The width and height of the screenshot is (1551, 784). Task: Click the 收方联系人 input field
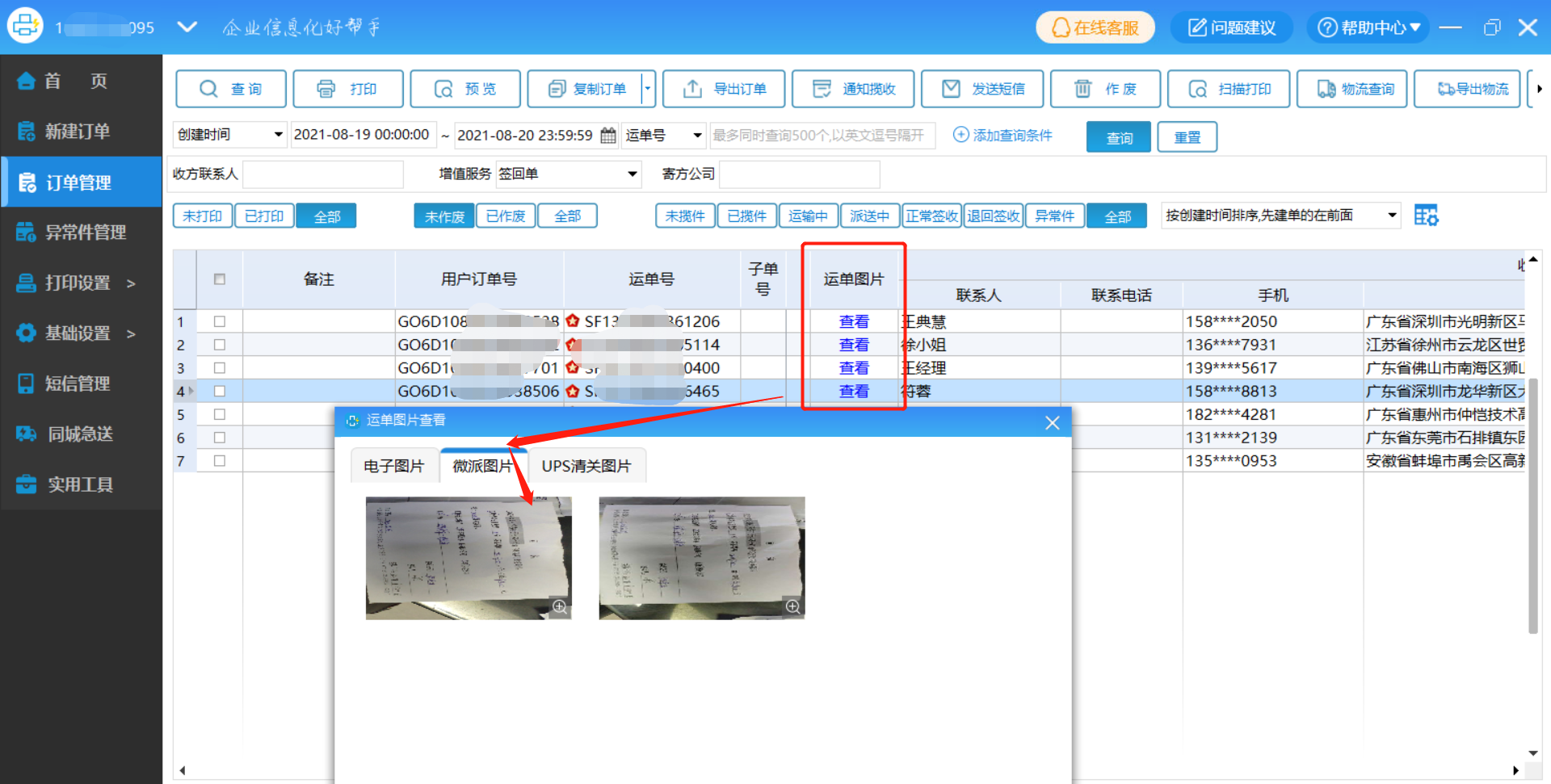(322, 174)
